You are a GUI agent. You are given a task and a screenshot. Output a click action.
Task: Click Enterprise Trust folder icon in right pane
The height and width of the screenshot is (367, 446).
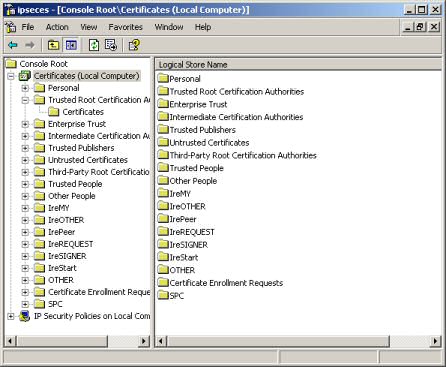[163, 104]
